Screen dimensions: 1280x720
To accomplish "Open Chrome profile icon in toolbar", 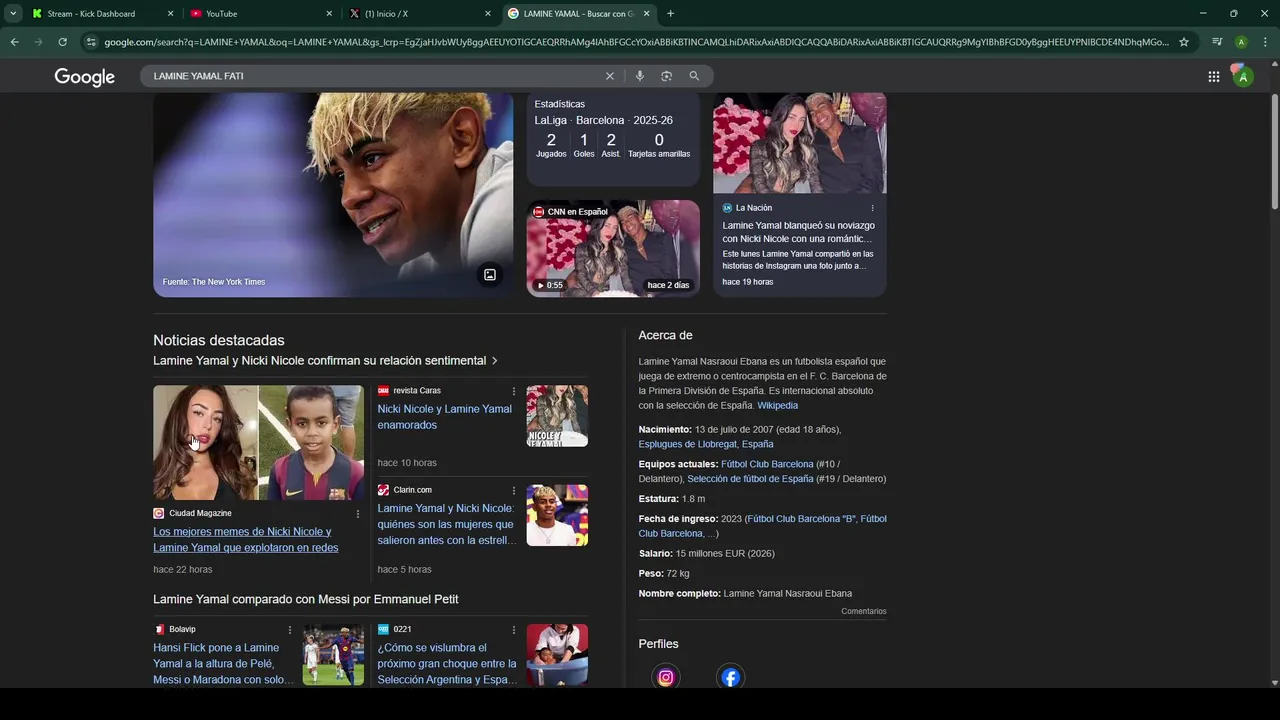I will click(1241, 42).
